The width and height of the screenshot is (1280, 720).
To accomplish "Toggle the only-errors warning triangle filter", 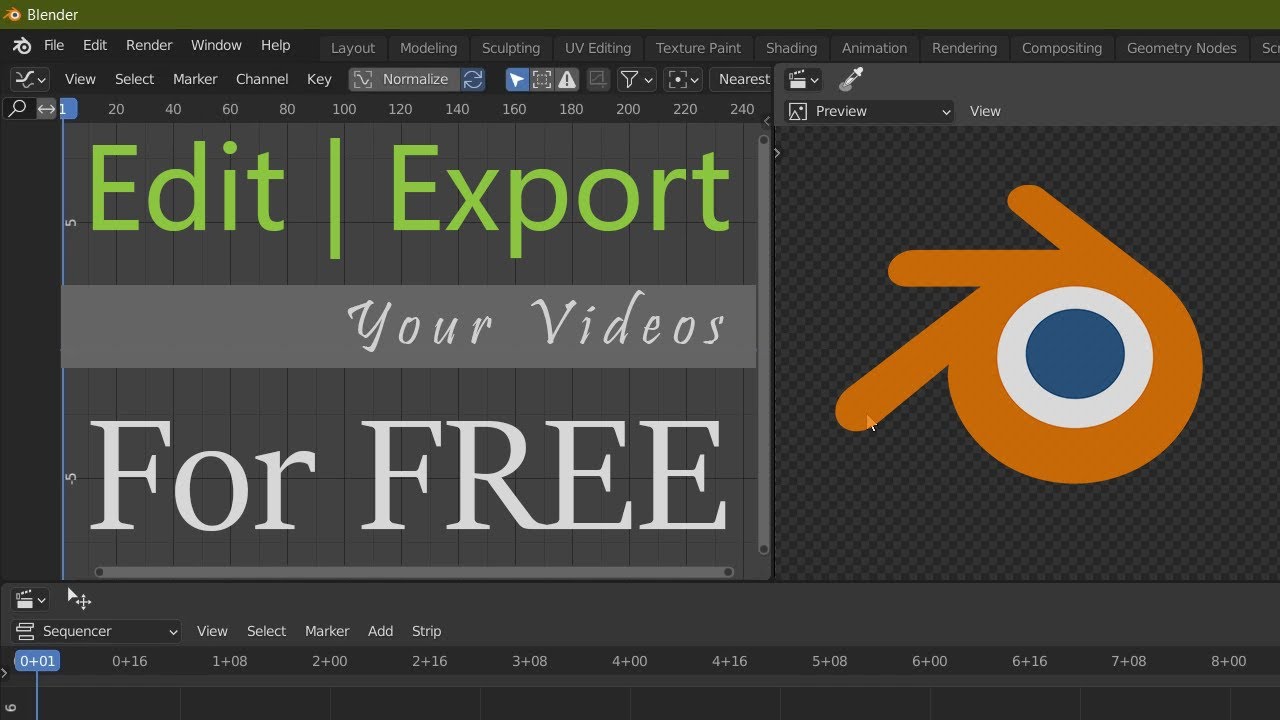I will tap(567, 79).
